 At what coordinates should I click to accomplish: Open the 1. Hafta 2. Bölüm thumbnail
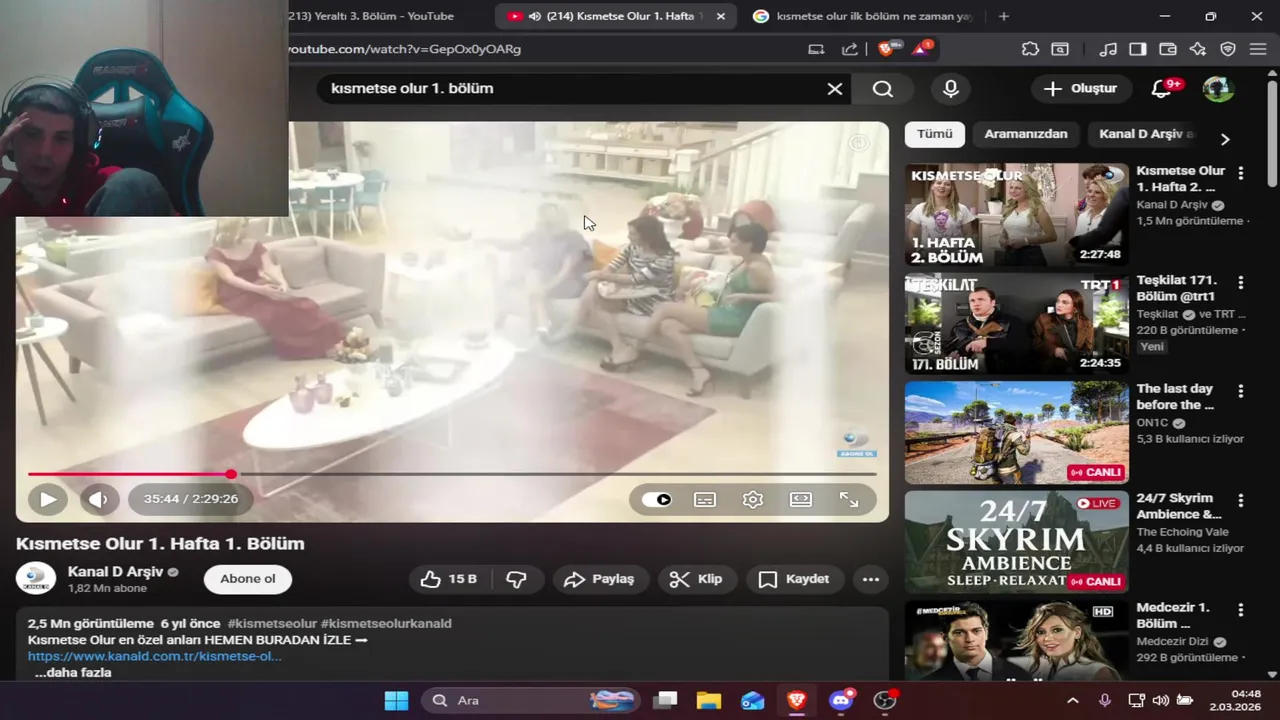click(x=1017, y=214)
